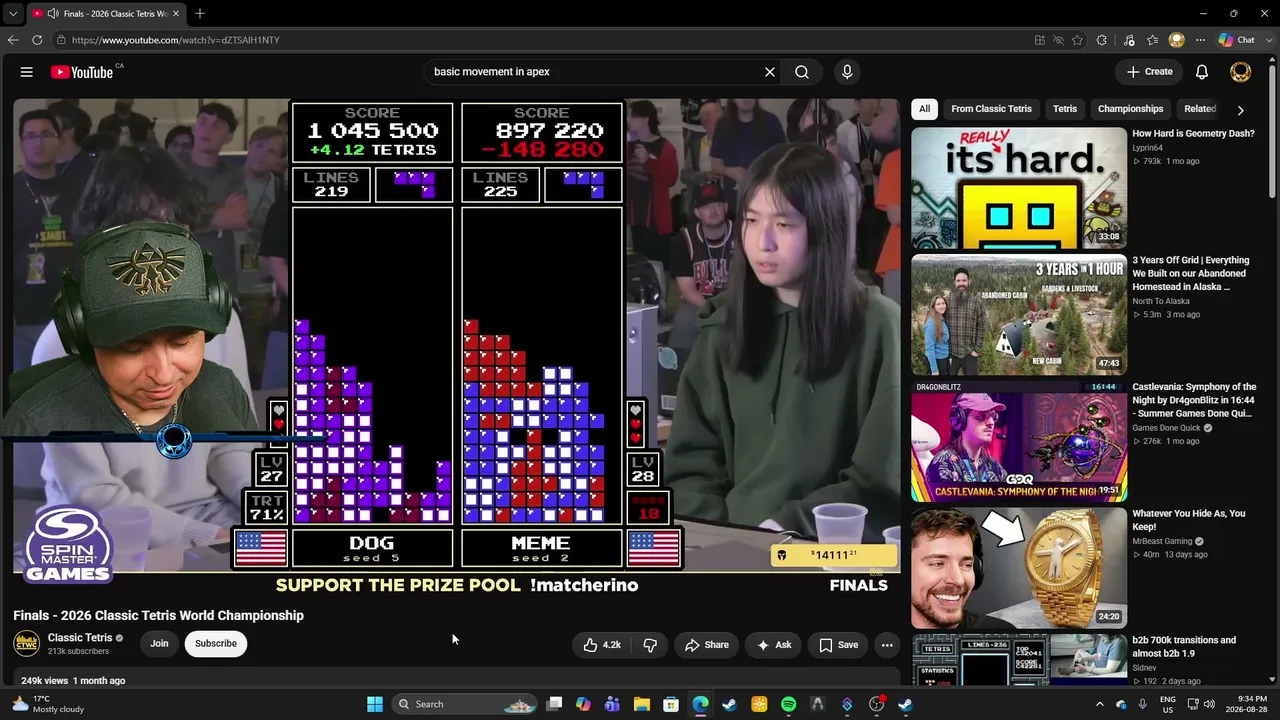Dislike the Tetris finals video
This screenshot has height=720, width=1280.
click(x=650, y=645)
